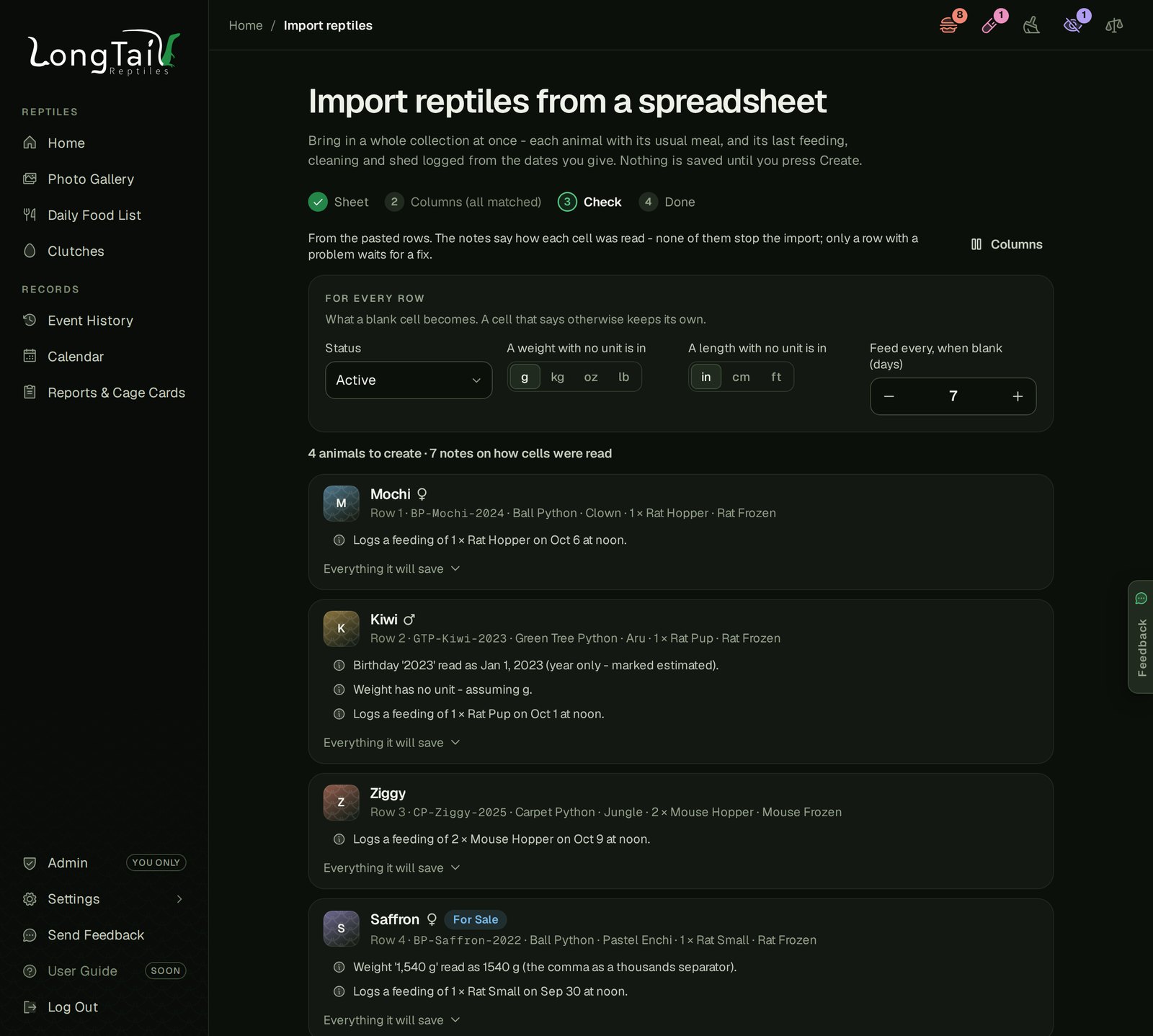1153x1036 pixels.
Task: Click the Home breadcrumb link
Action: tap(246, 25)
